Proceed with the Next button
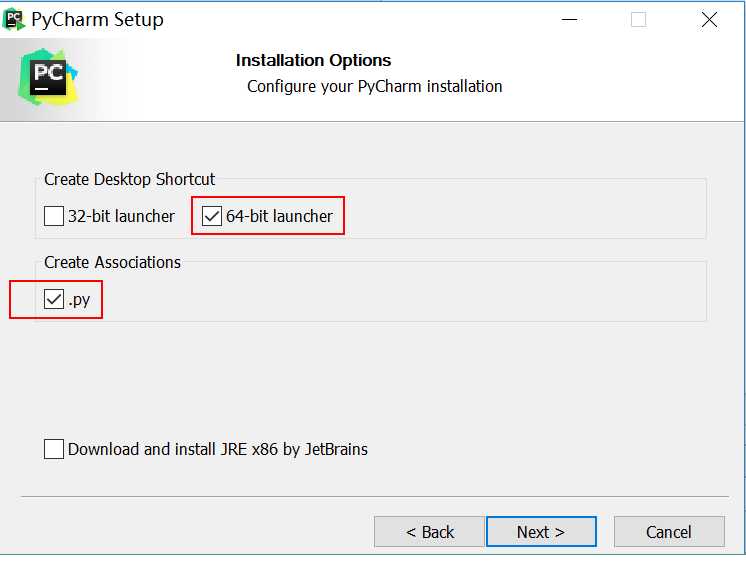 (x=541, y=532)
